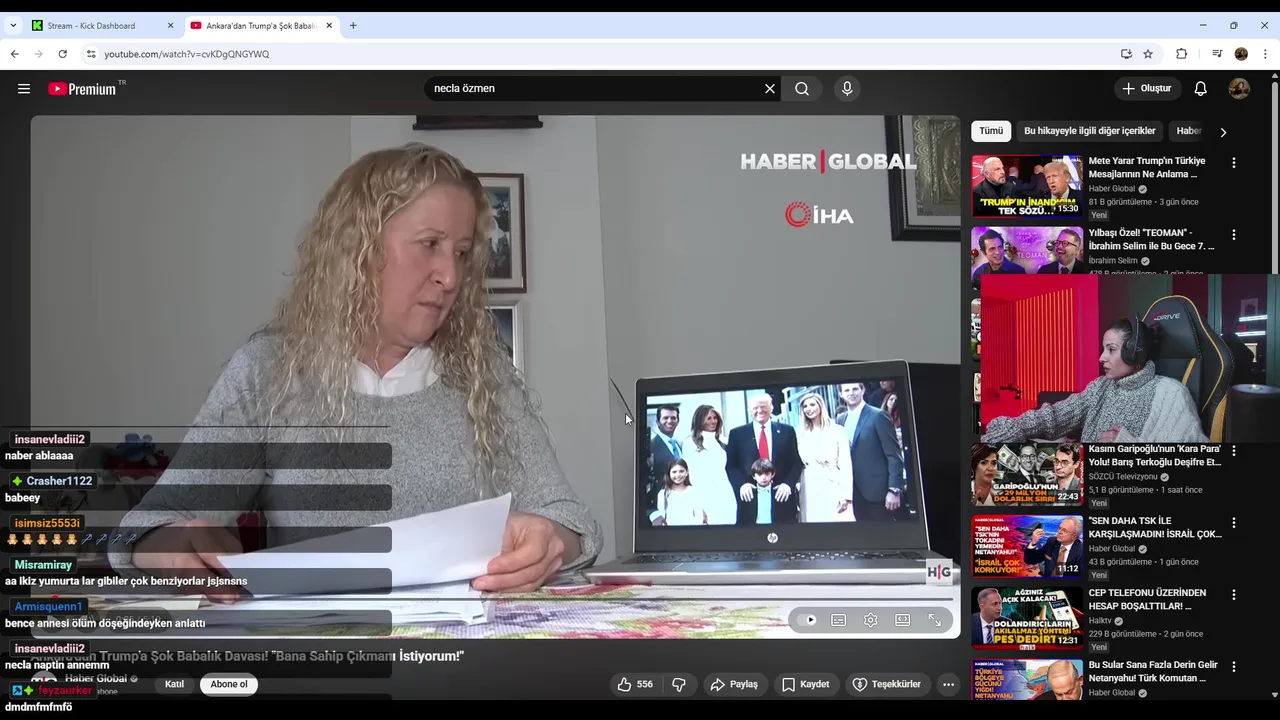This screenshot has height=720, width=1280.
Task: Click the browser address bar URL
Action: tap(187, 54)
